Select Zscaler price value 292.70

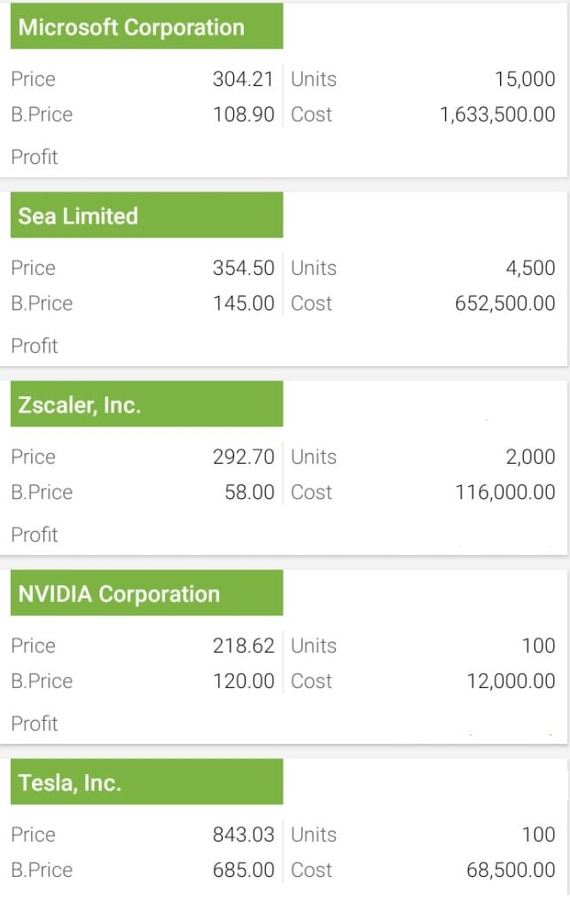[243, 457]
